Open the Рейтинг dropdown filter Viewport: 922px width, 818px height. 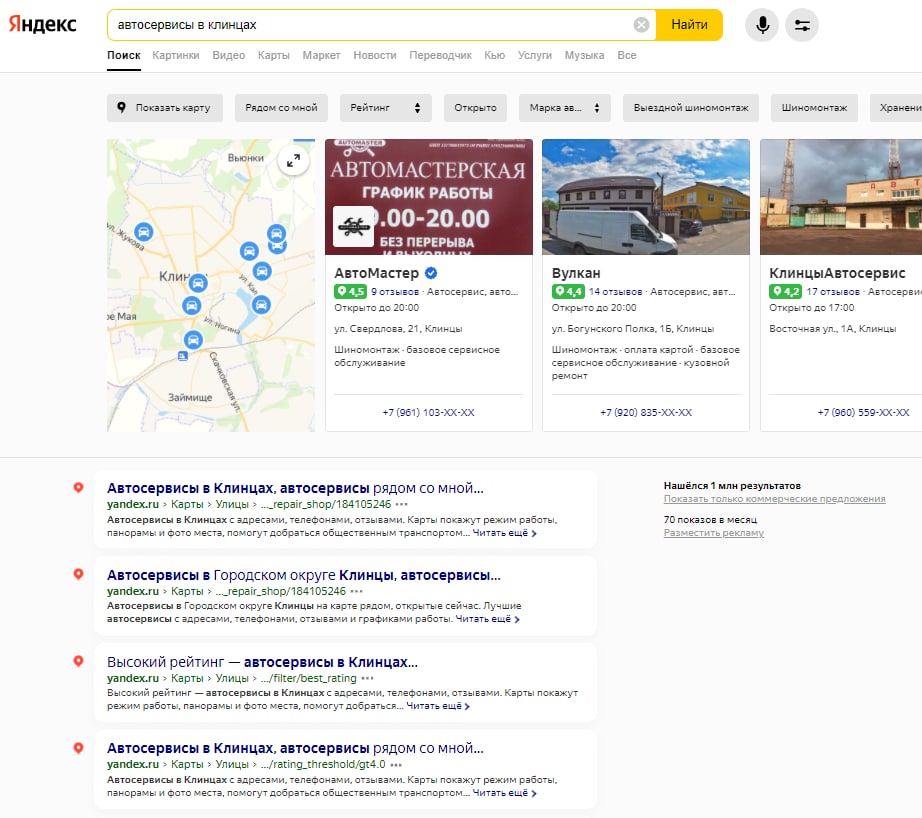coord(386,108)
